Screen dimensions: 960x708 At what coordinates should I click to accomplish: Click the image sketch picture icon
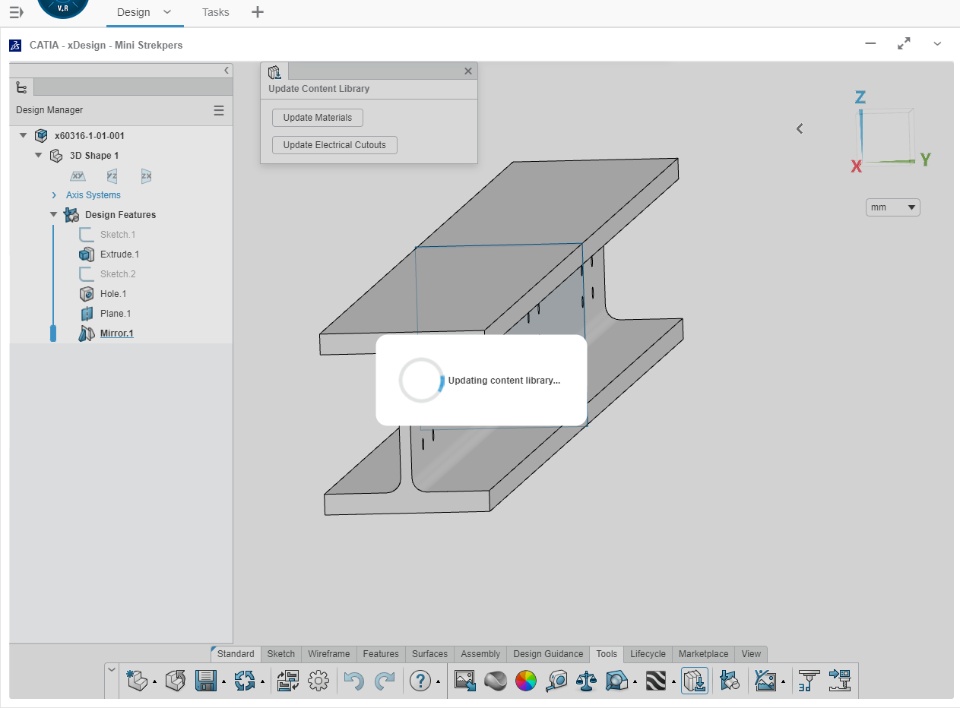tap(765, 680)
